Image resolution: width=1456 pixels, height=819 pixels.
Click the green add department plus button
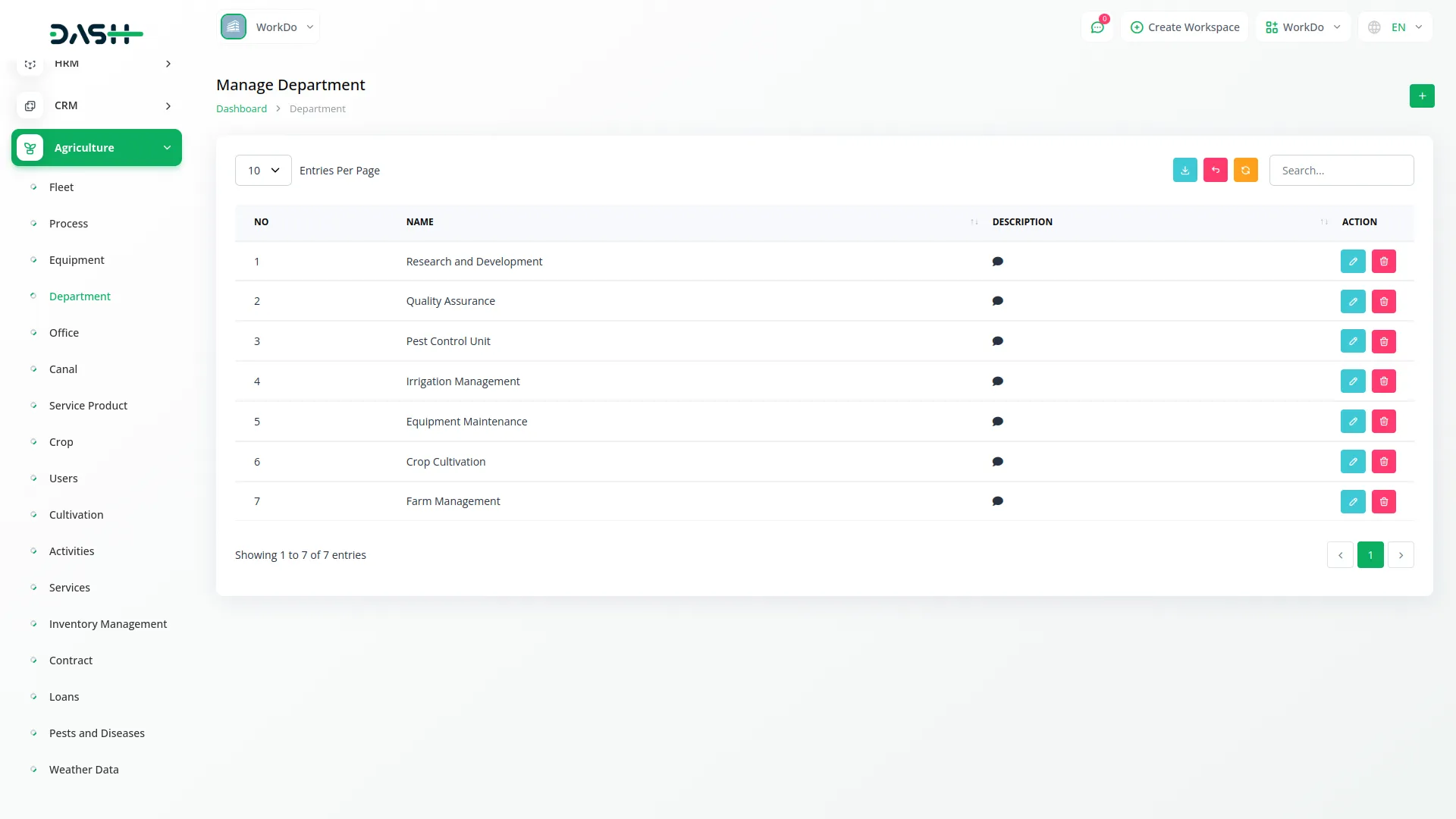point(1422,96)
